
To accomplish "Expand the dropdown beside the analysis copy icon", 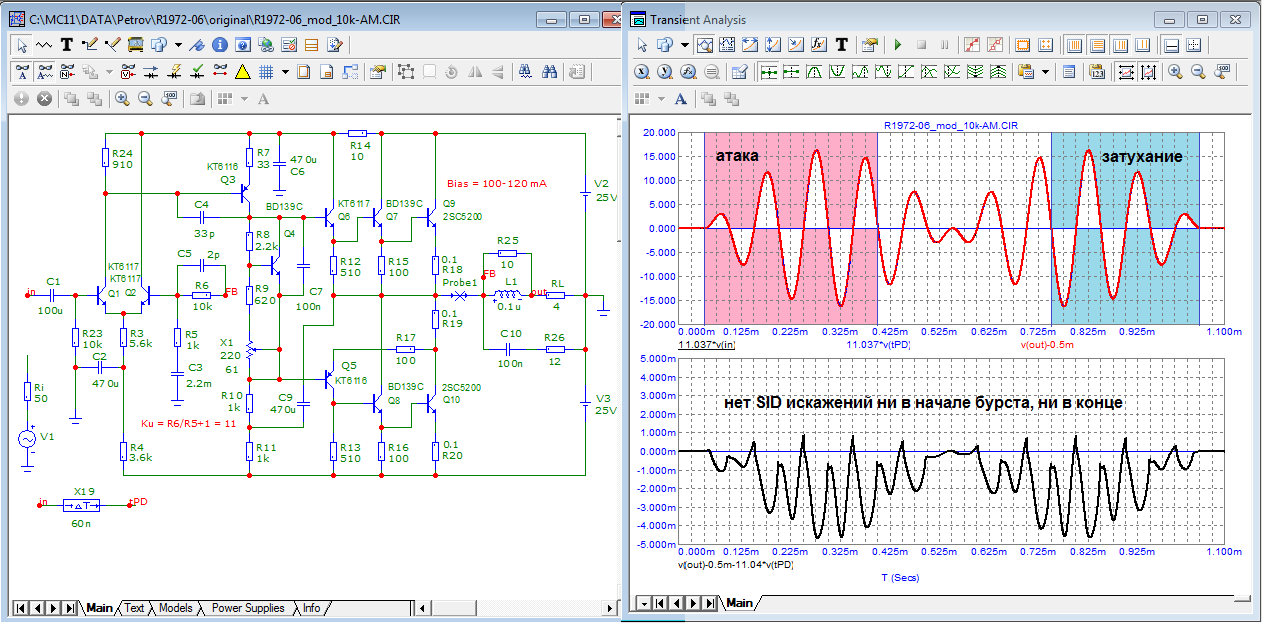I will [x=1046, y=72].
